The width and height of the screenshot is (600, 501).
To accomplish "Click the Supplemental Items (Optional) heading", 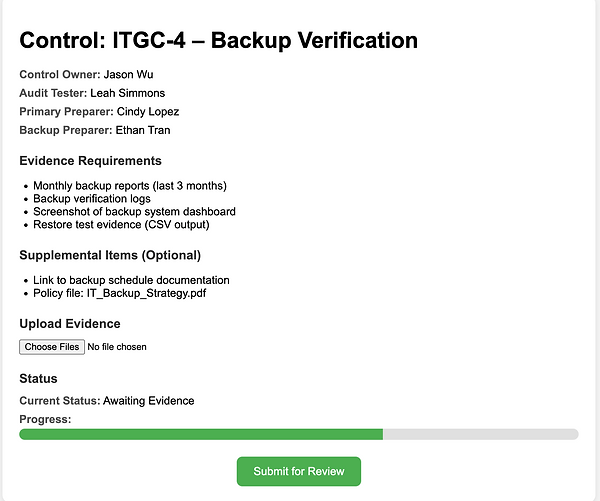I will coord(110,255).
